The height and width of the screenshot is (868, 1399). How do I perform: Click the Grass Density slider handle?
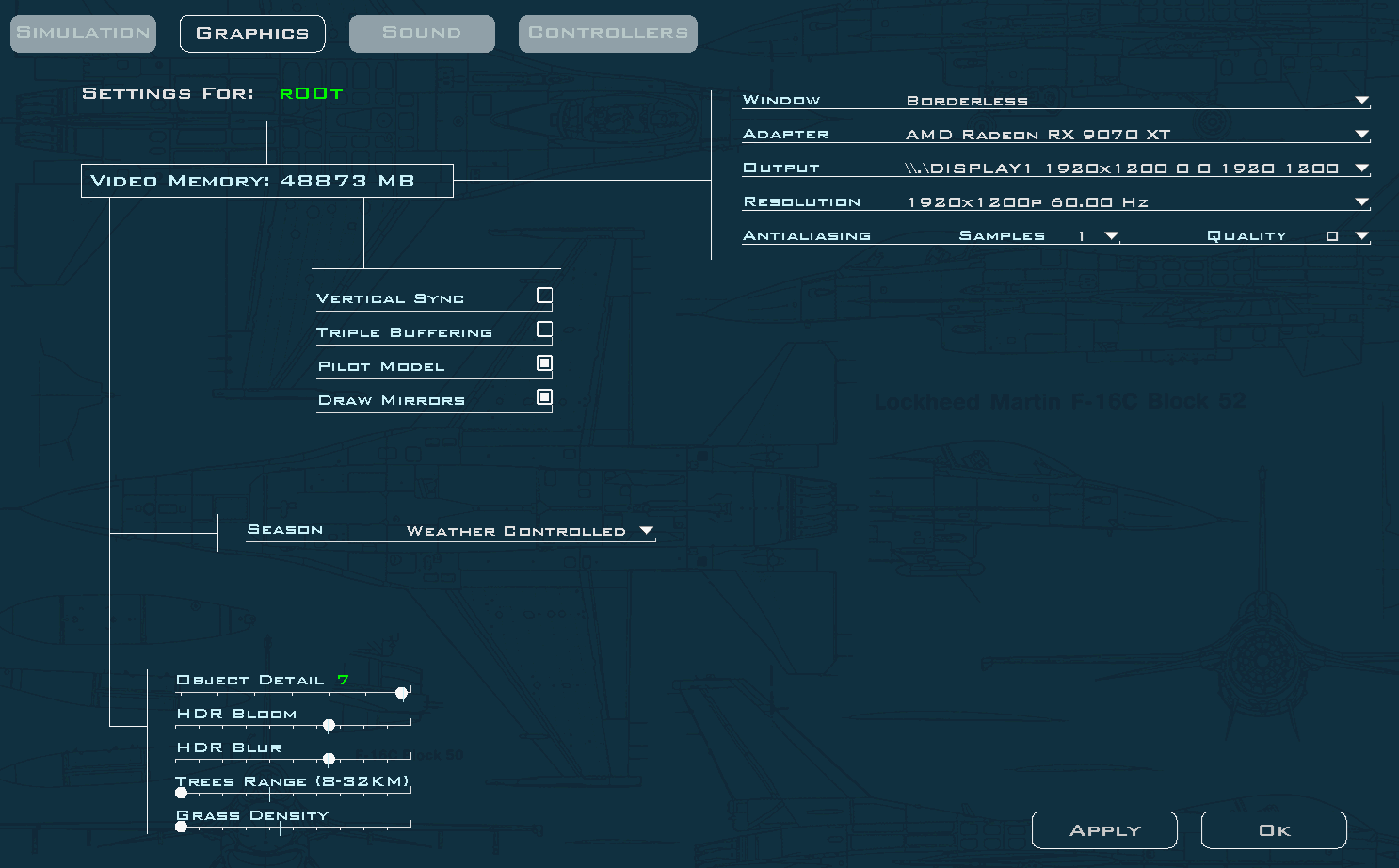point(182,827)
